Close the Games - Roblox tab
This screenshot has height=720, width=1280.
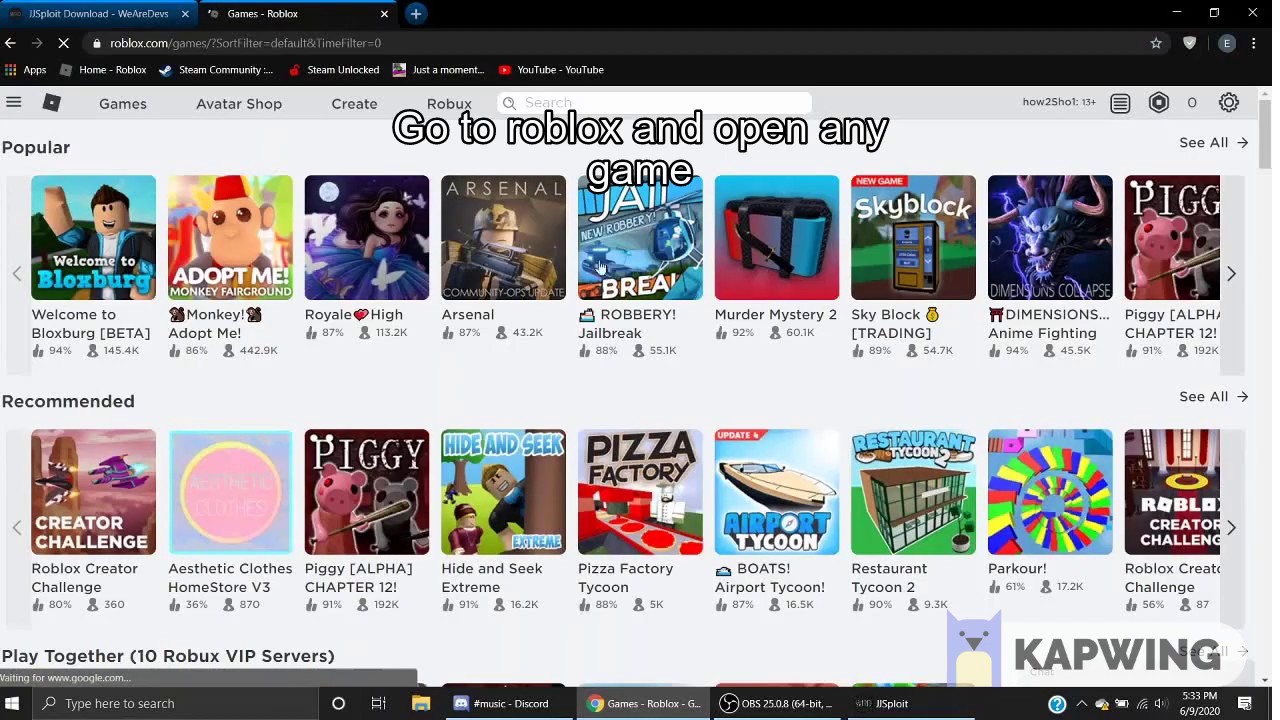tap(384, 13)
